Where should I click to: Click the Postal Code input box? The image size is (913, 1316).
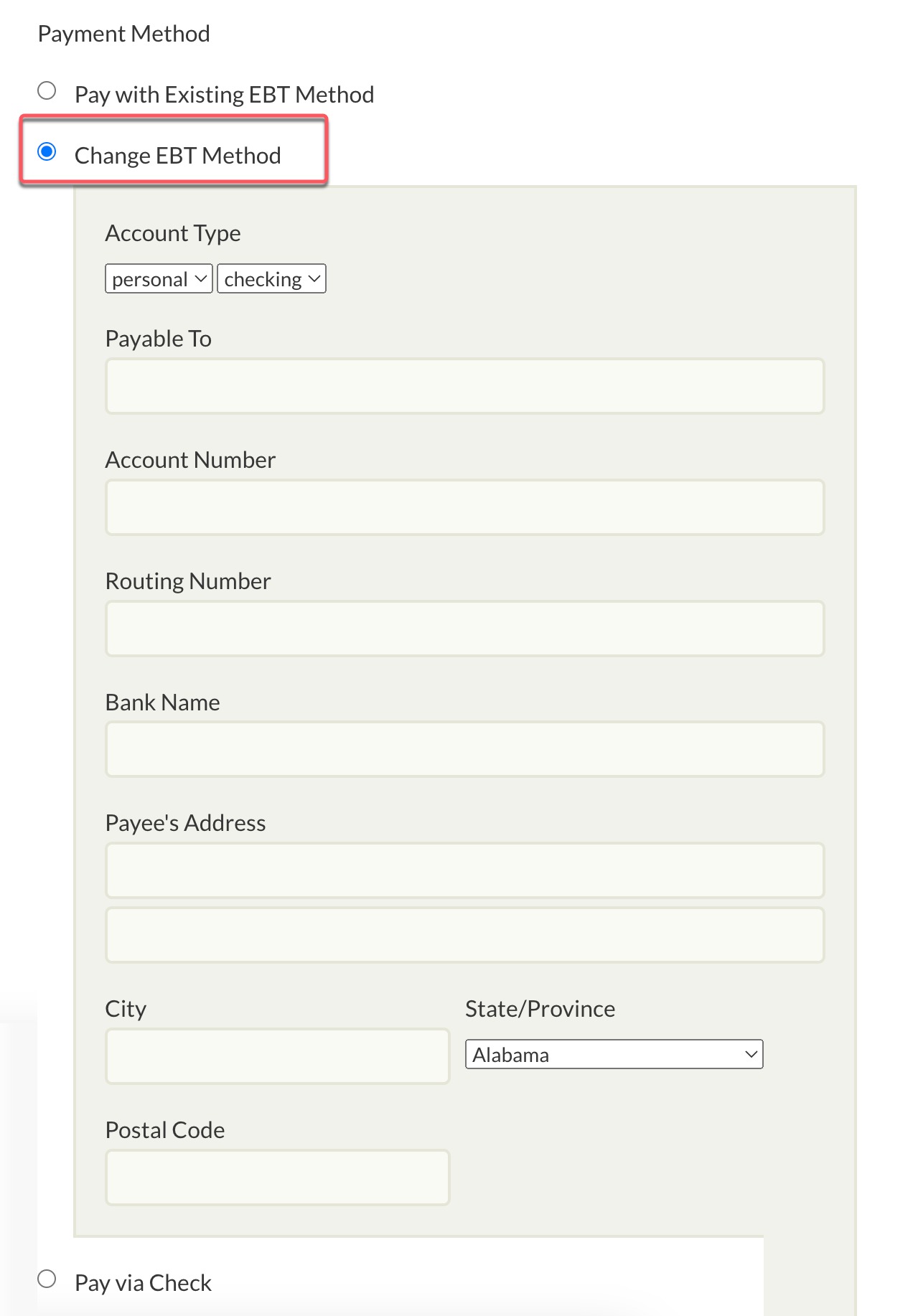278,1178
